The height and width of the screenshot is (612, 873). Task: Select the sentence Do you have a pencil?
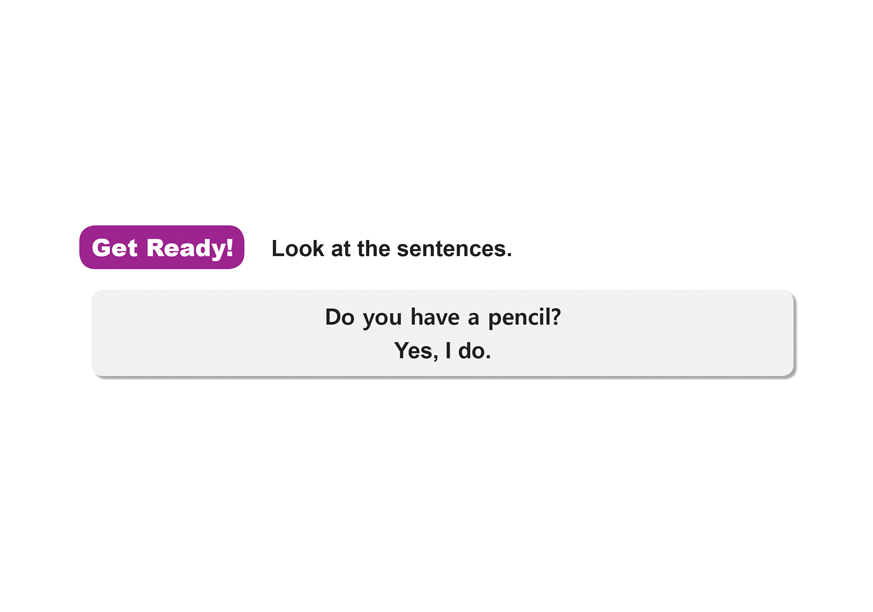(x=442, y=318)
